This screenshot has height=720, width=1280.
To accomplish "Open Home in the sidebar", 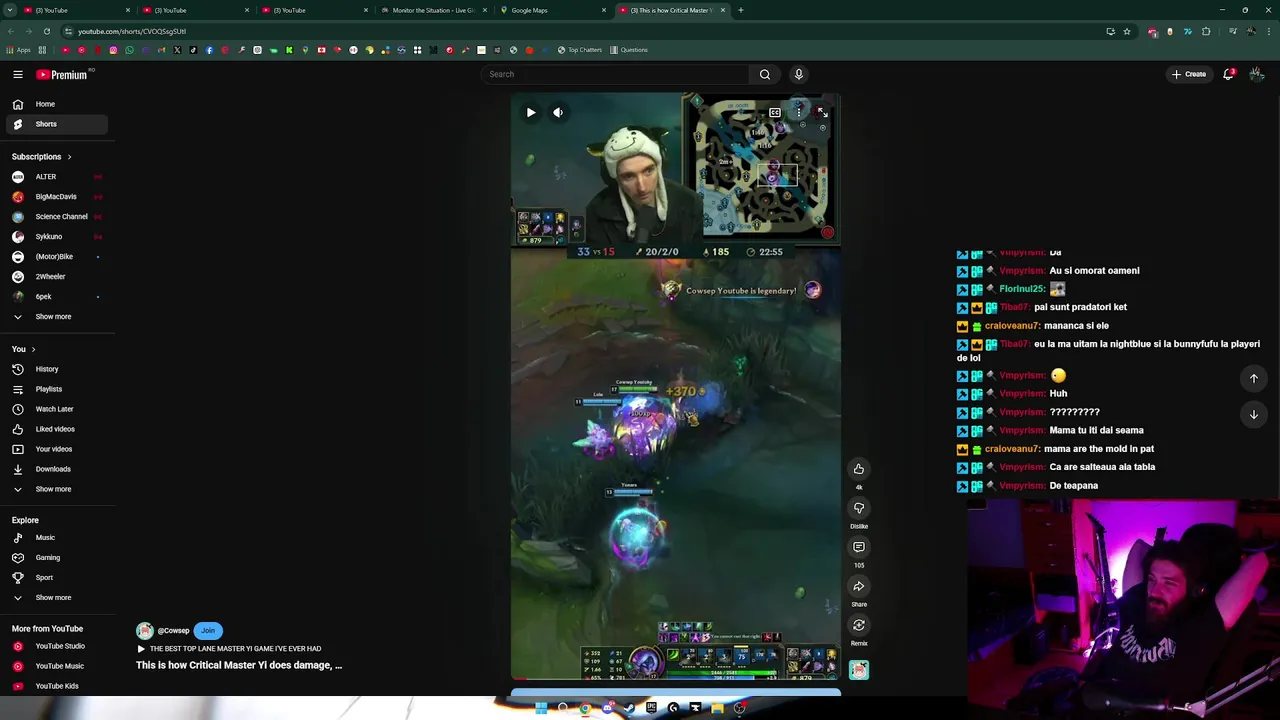I will pyautogui.click(x=57, y=104).
